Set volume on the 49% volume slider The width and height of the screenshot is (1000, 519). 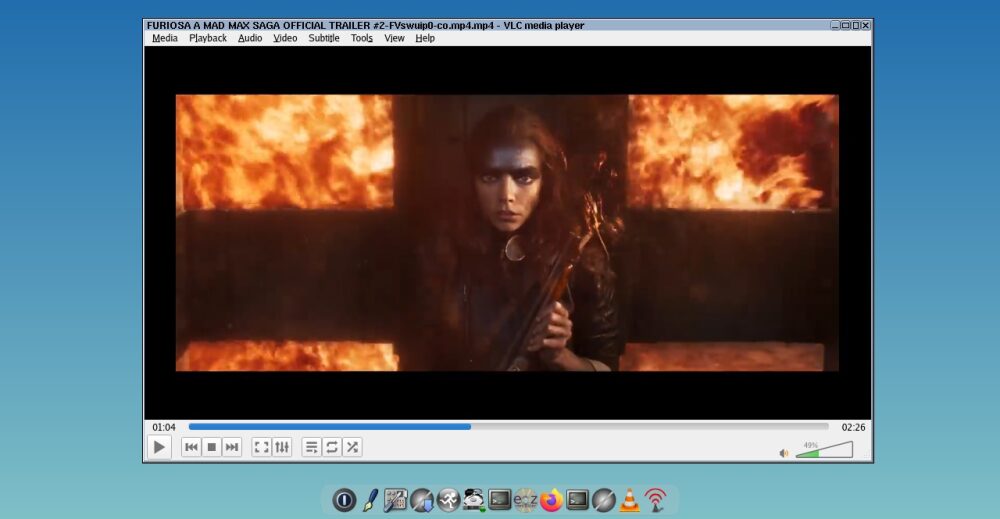824,450
